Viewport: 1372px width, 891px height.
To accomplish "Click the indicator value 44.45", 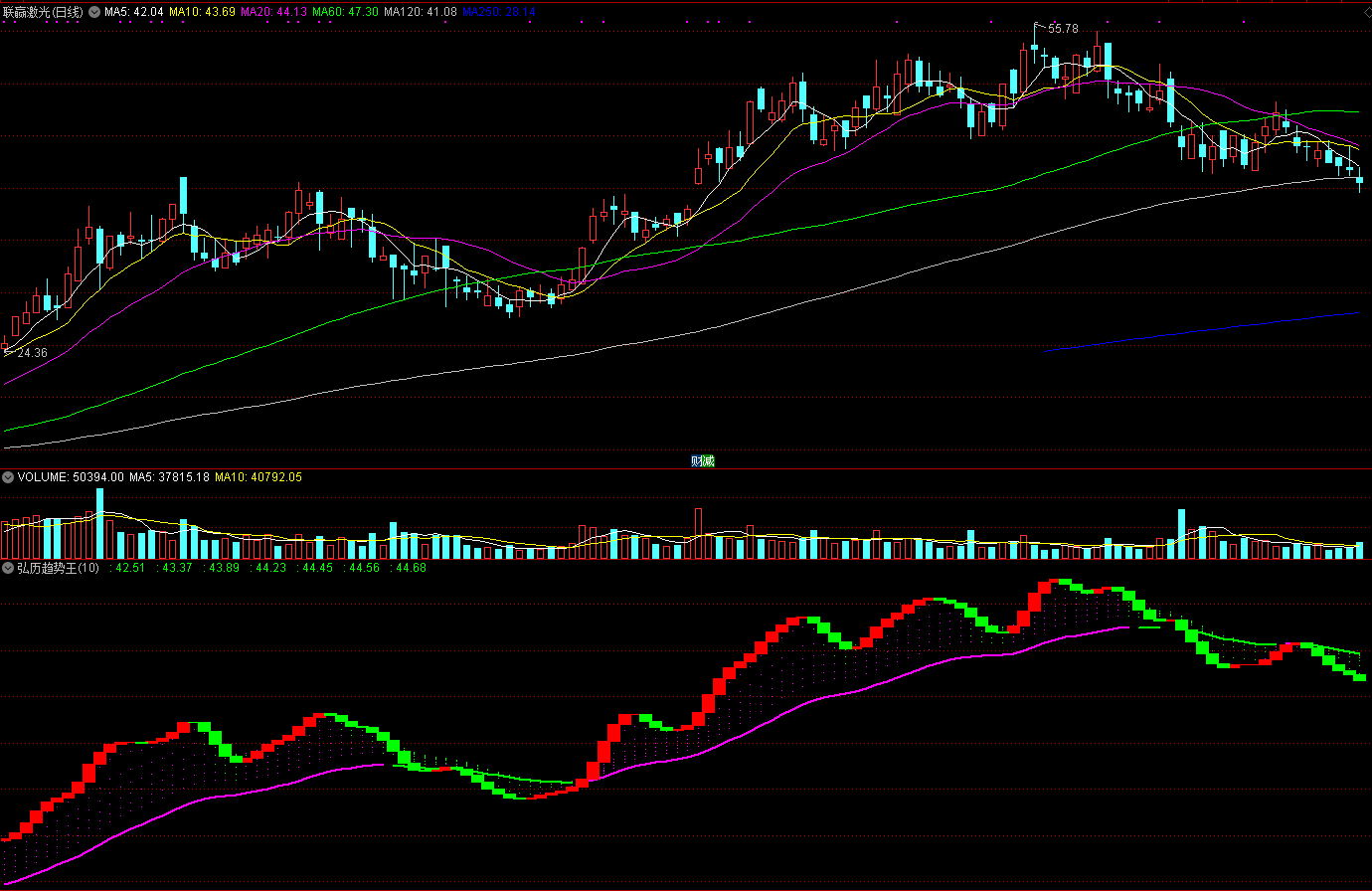I will tap(317, 568).
